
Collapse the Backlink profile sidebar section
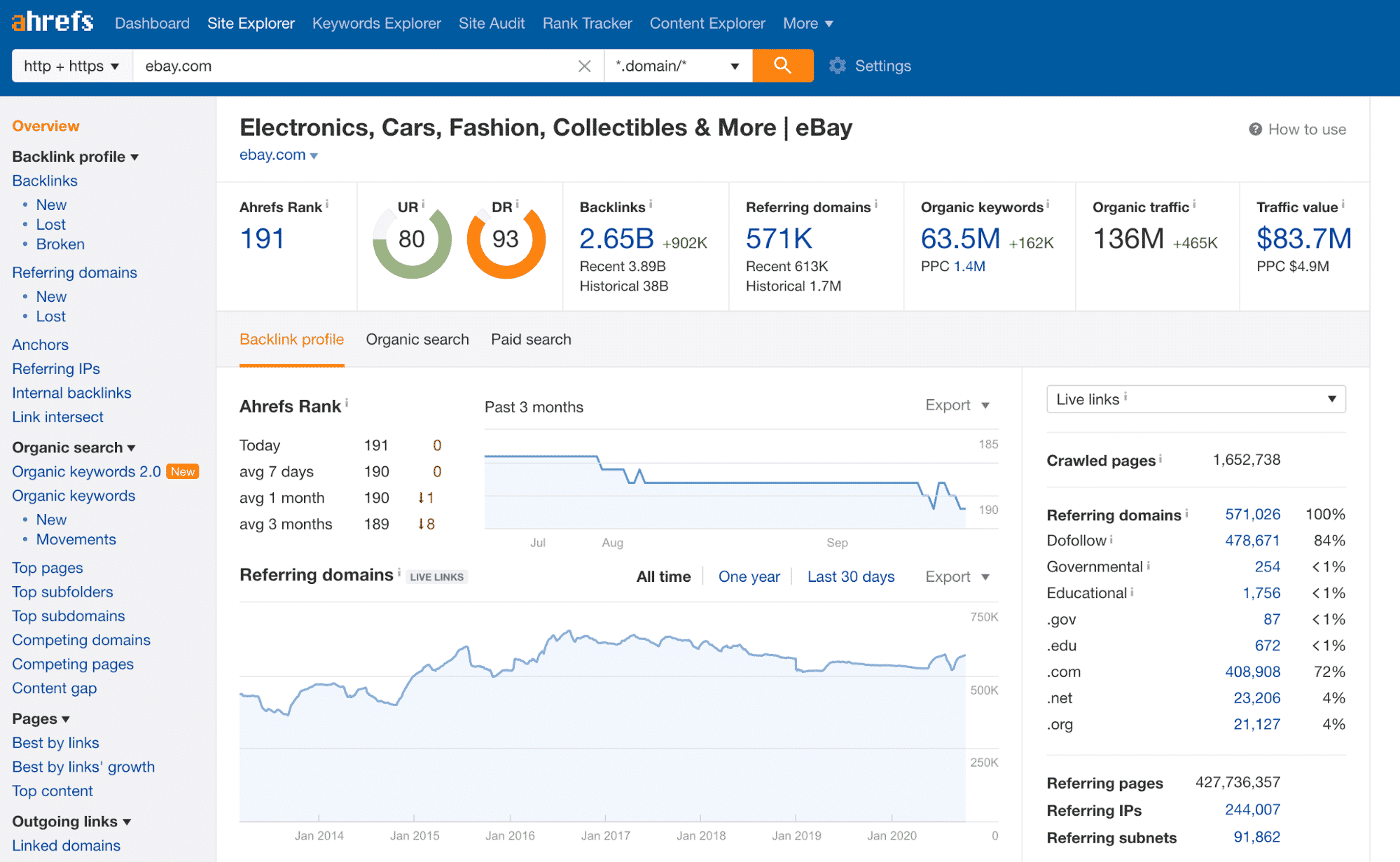[75, 156]
